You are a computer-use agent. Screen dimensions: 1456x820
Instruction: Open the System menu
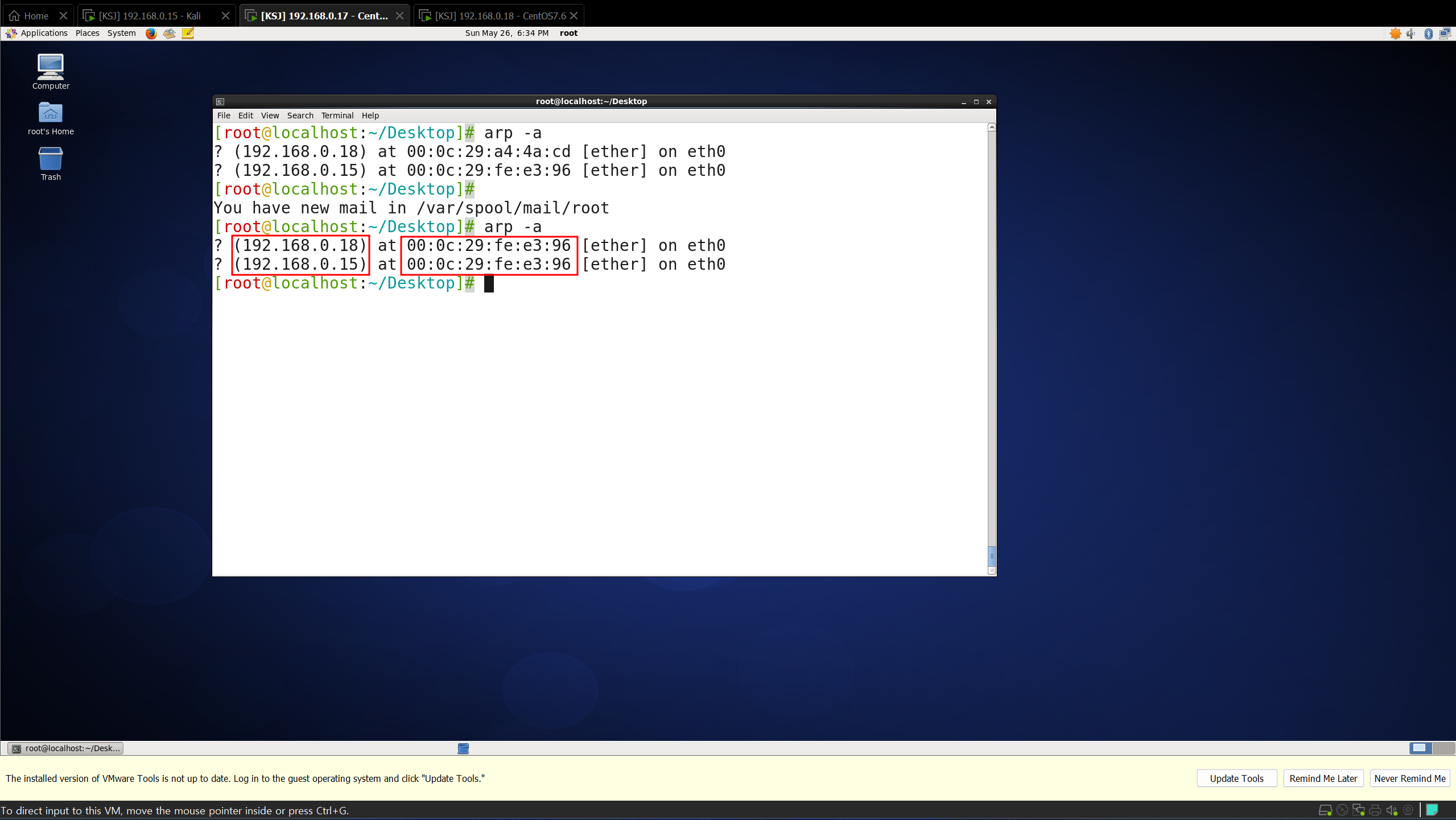pyautogui.click(x=121, y=33)
